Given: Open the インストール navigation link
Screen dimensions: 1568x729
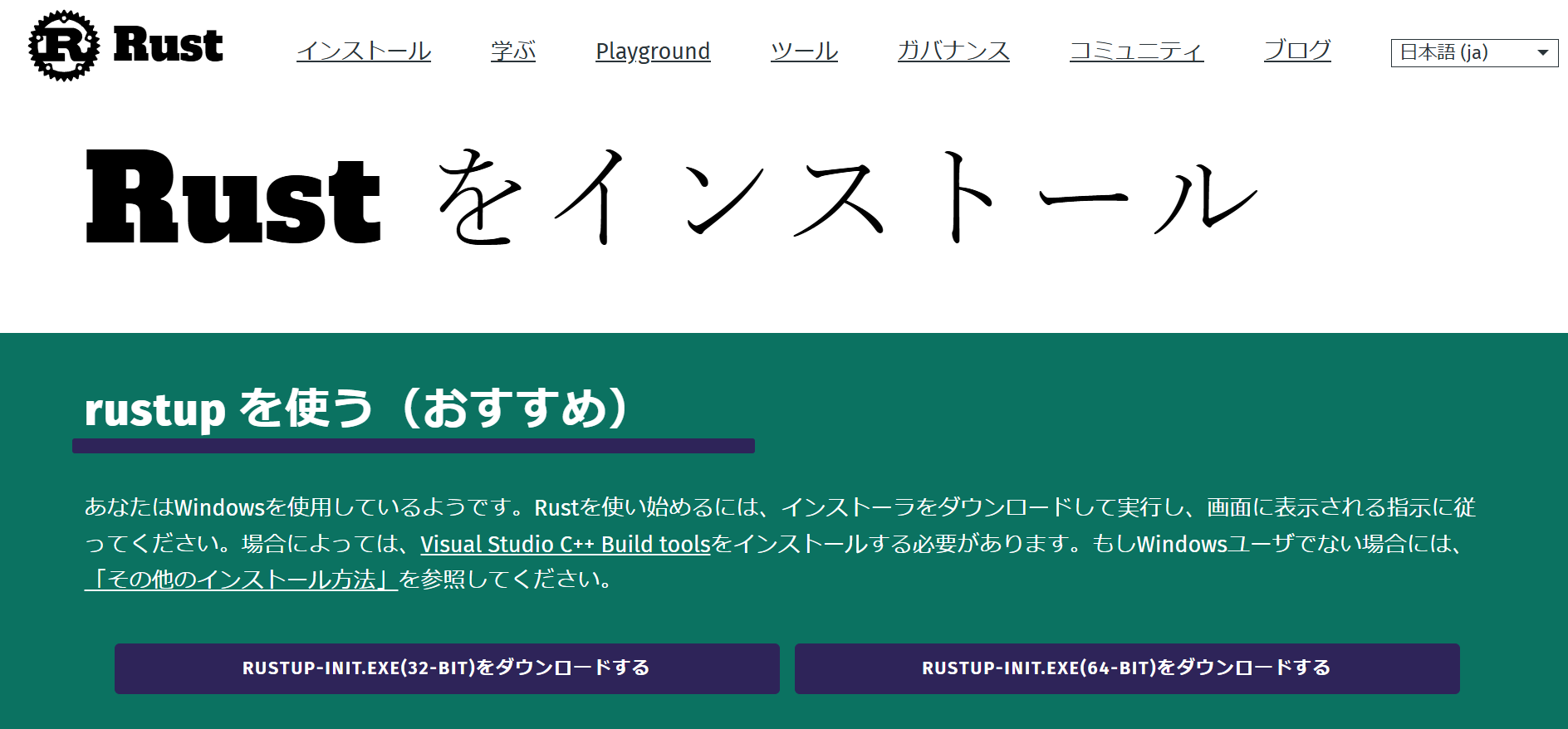Looking at the screenshot, I should point(364,51).
